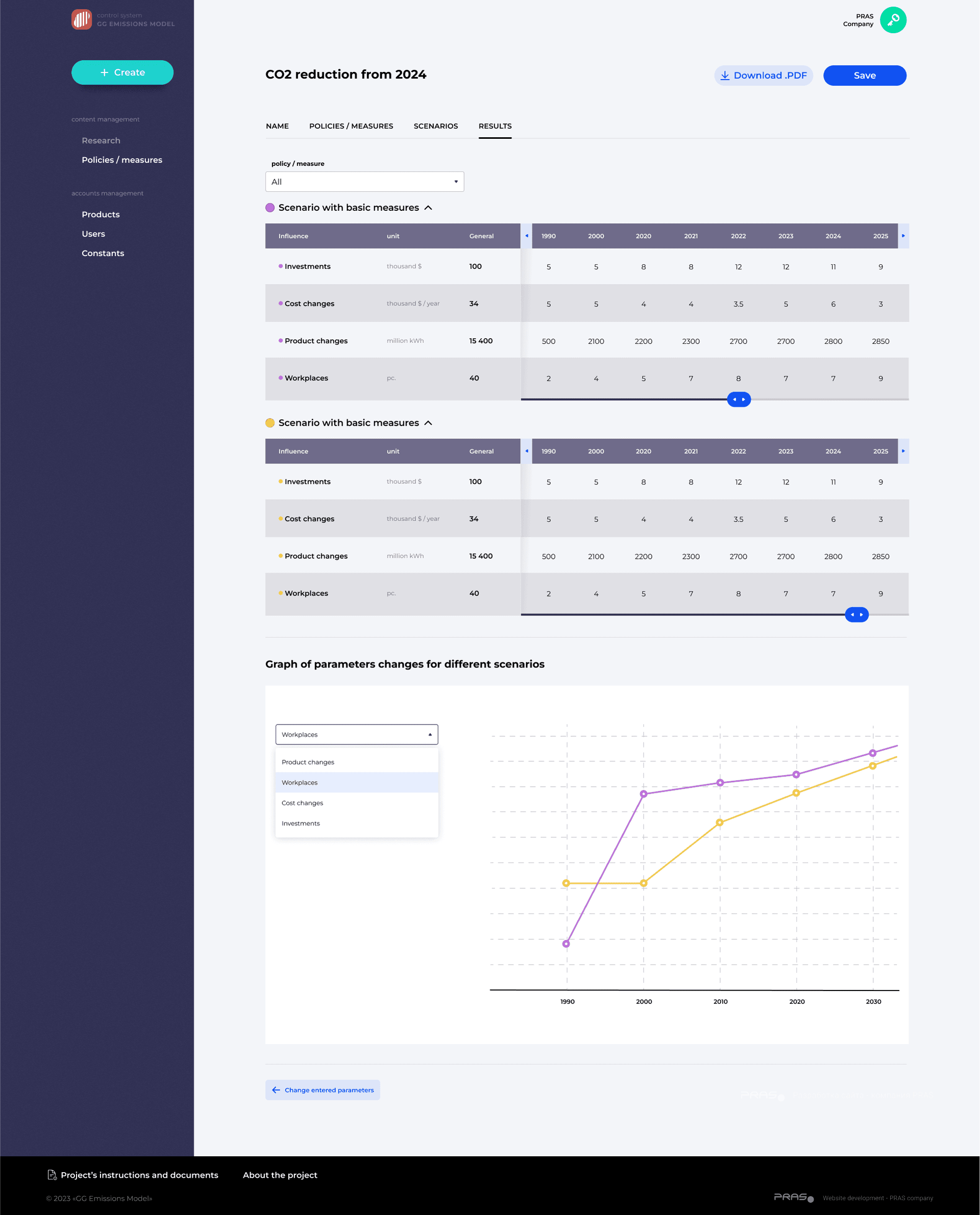Screen dimensions: 980x1215
Task: Click the Create button
Action: click(122, 72)
